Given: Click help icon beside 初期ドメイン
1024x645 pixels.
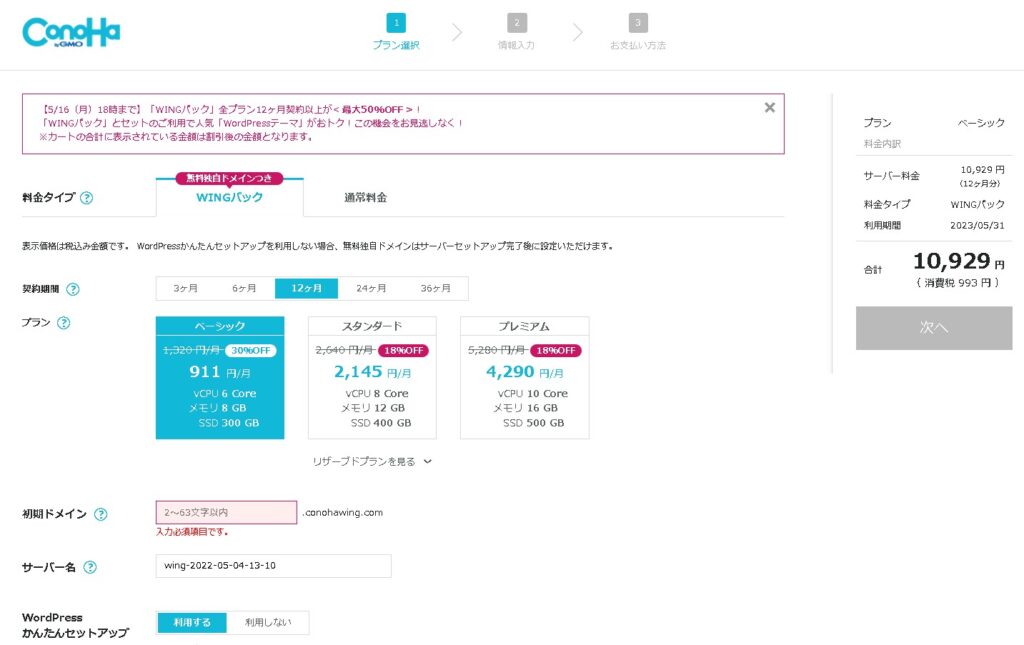Looking at the screenshot, I should (100, 514).
